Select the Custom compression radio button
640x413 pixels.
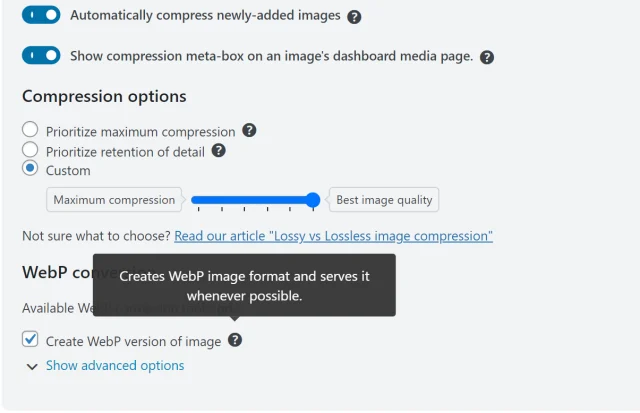(x=30, y=170)
